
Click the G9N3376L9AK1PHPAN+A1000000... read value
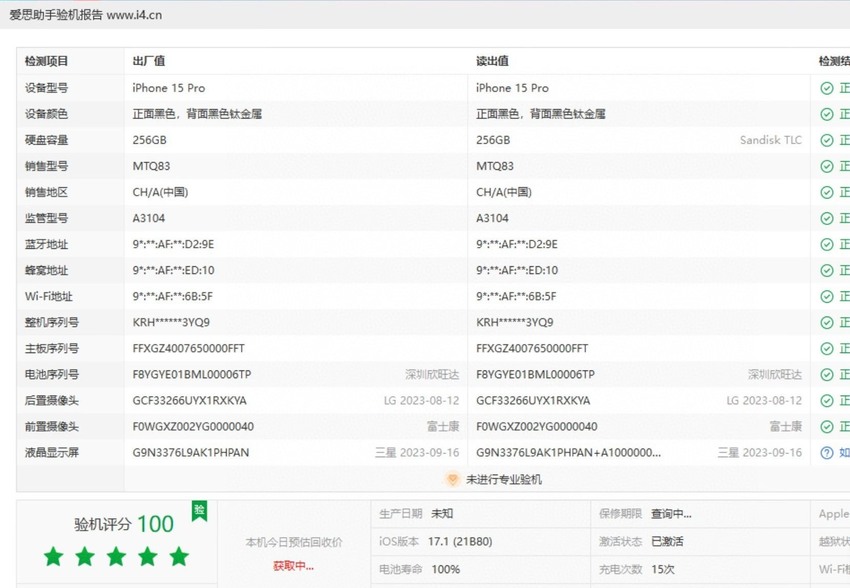[x=569, y=452]
